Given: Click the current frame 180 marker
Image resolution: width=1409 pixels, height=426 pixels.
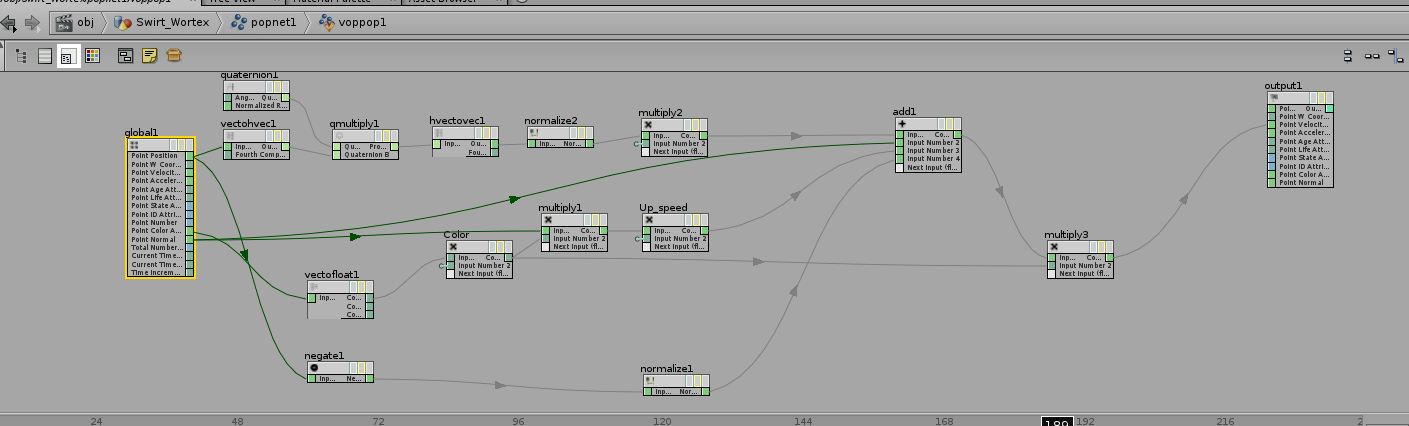Looking at the screenshot, I should [x=1058, y=423].
